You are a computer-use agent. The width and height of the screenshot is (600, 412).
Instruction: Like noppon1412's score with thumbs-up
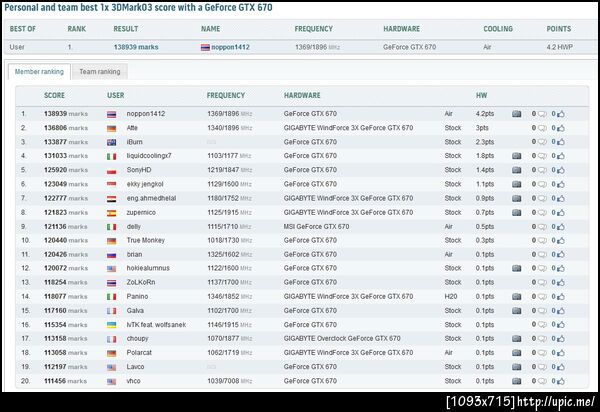point(561,114)
